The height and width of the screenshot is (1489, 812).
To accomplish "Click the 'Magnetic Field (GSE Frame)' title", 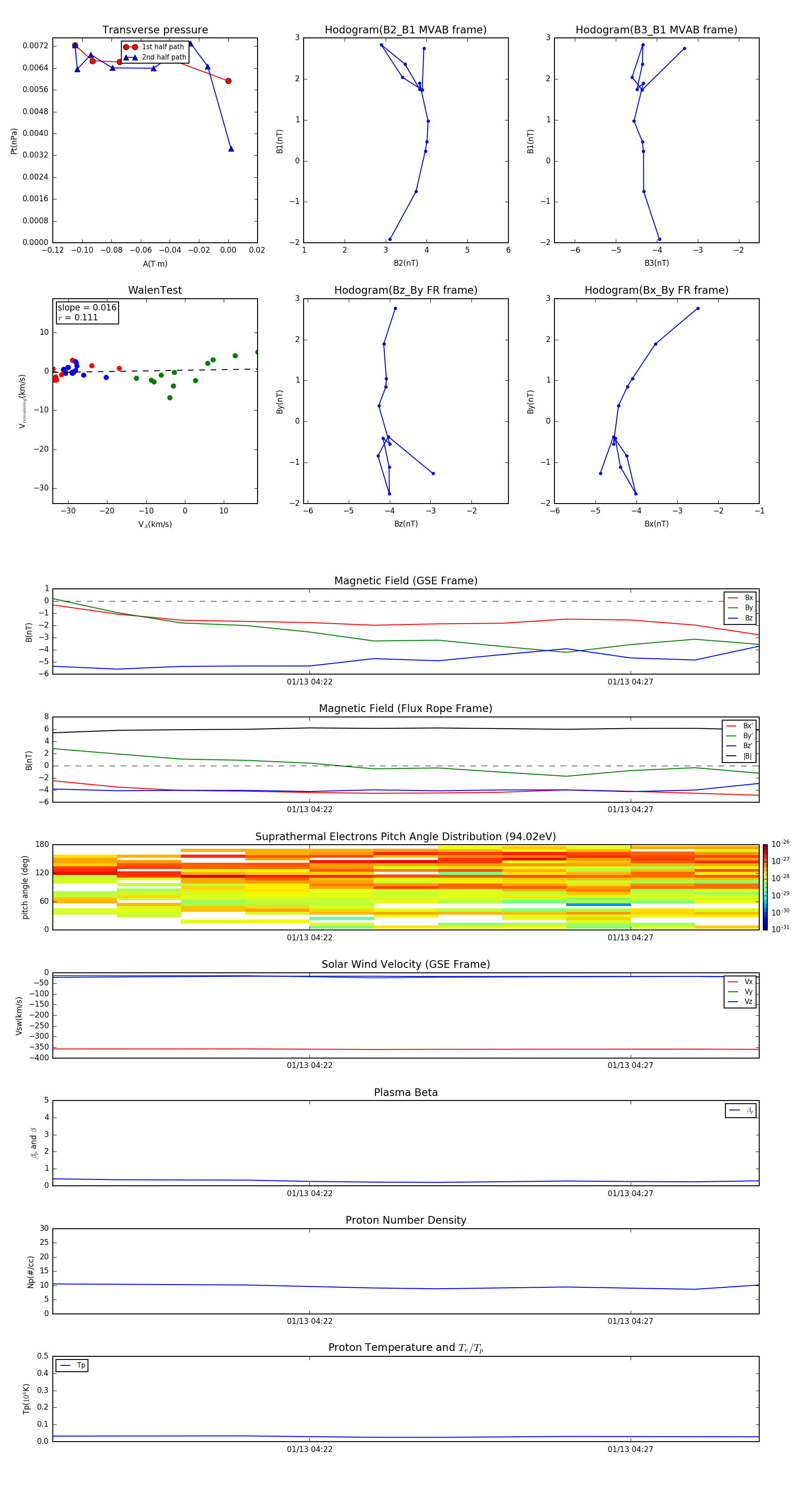I will pyautogui.click(x=406, y=580).
